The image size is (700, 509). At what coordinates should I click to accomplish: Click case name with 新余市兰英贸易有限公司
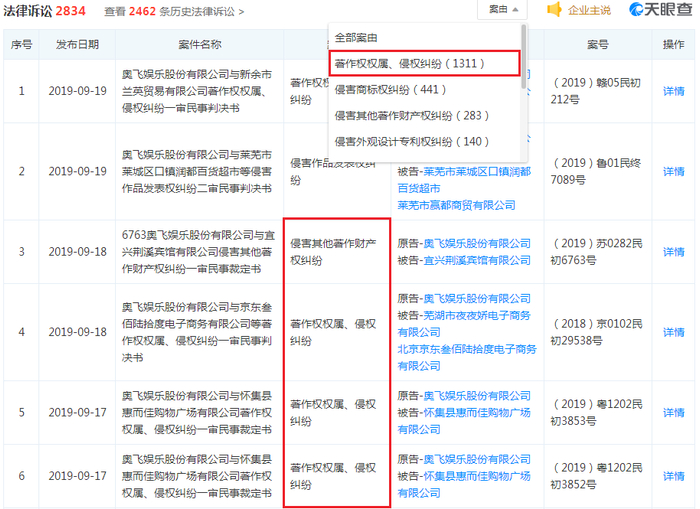point(197,91)
